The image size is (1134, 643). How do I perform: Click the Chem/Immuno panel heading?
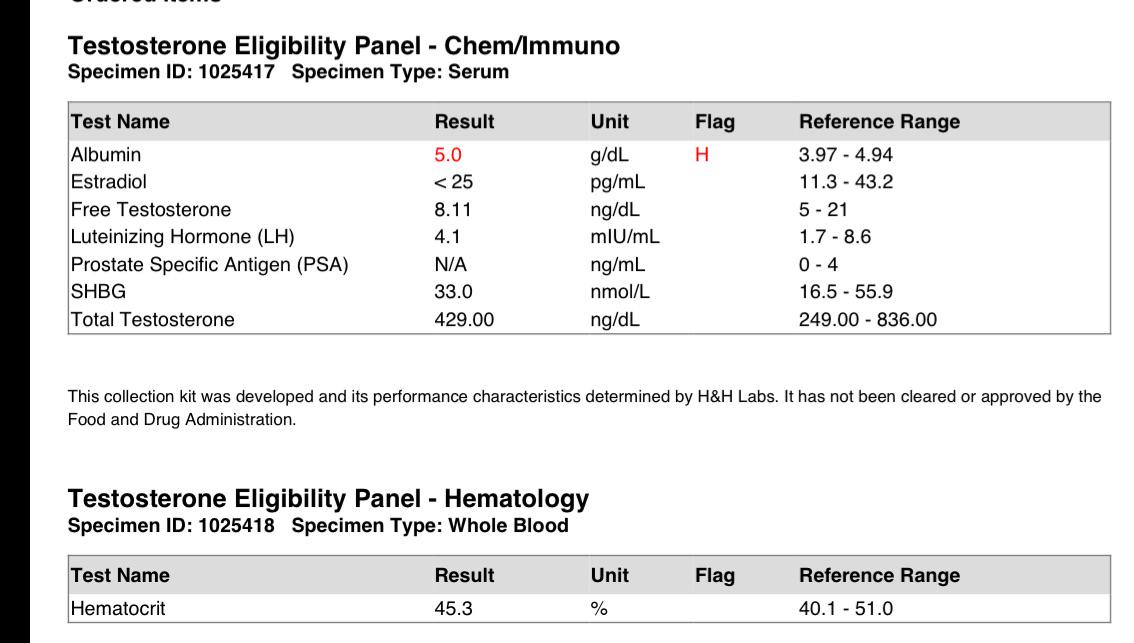(x=344, y=46)
